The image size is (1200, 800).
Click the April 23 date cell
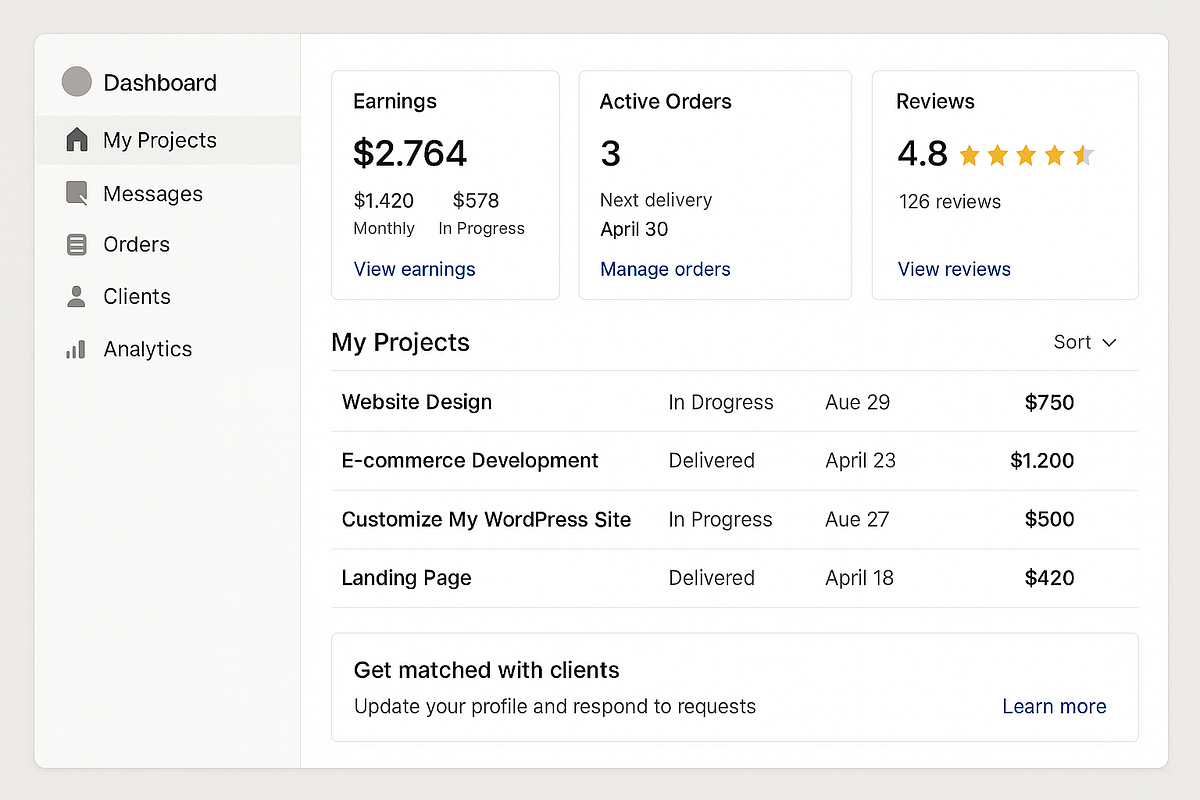pyautogui.click(x=861, y=461)
